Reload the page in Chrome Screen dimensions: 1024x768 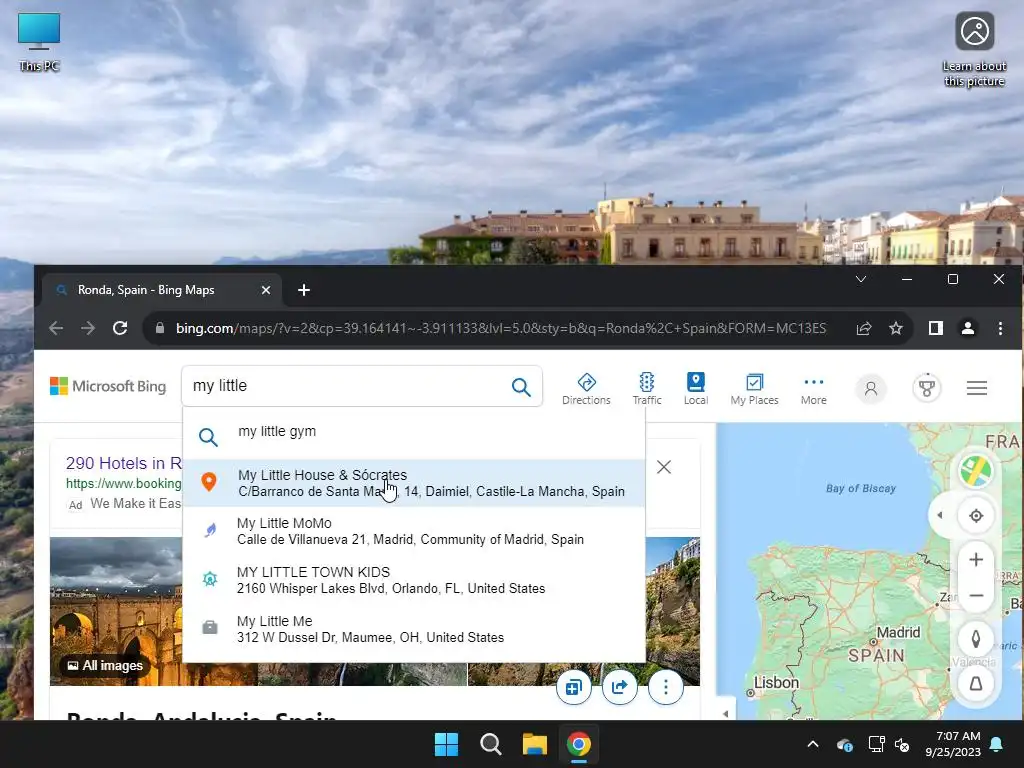(x=120, y=328)
